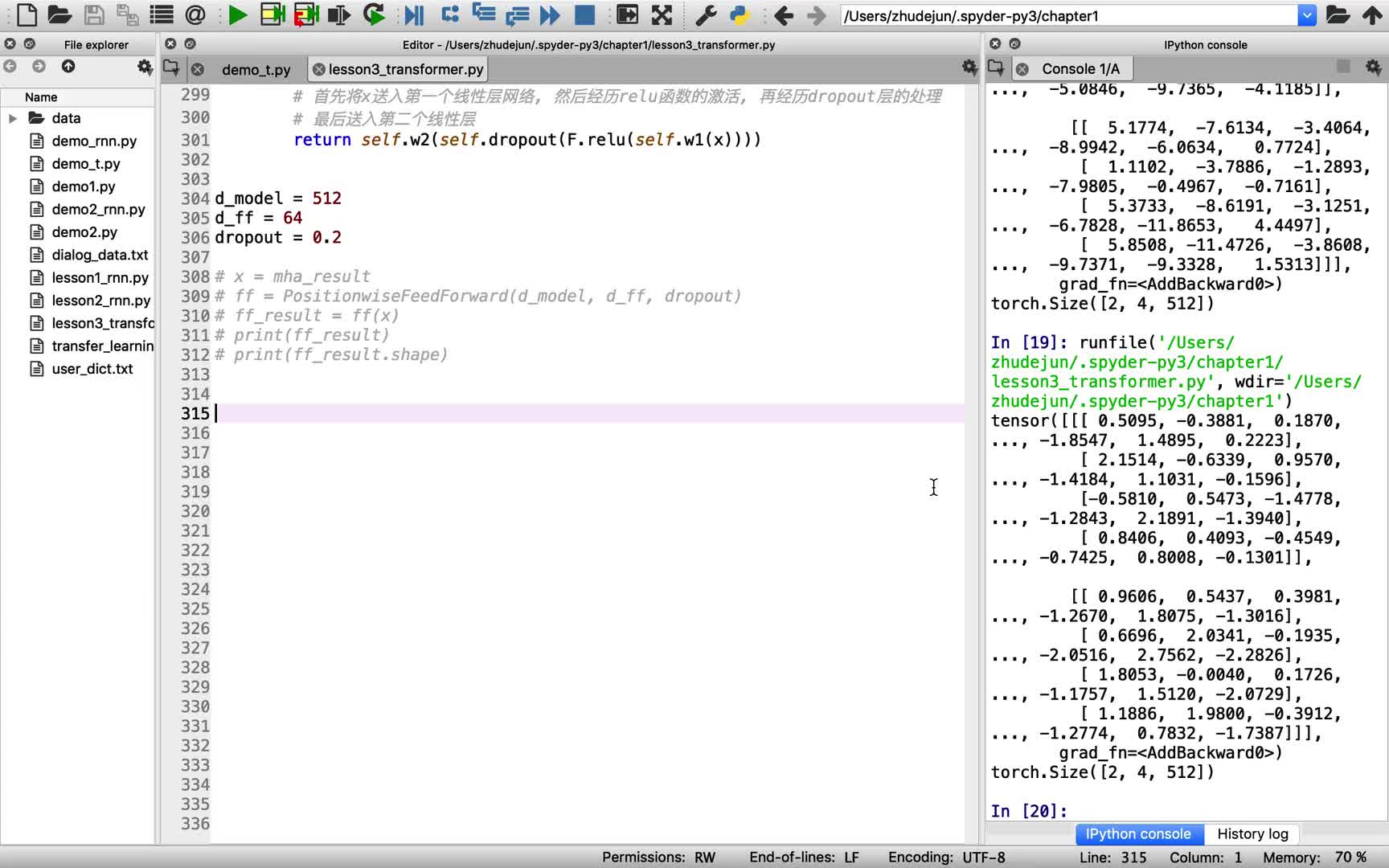The height and width of the screenshot is (868, 1389).
Task: Undock the Editor pane
Action: click(x=190, y=44)
